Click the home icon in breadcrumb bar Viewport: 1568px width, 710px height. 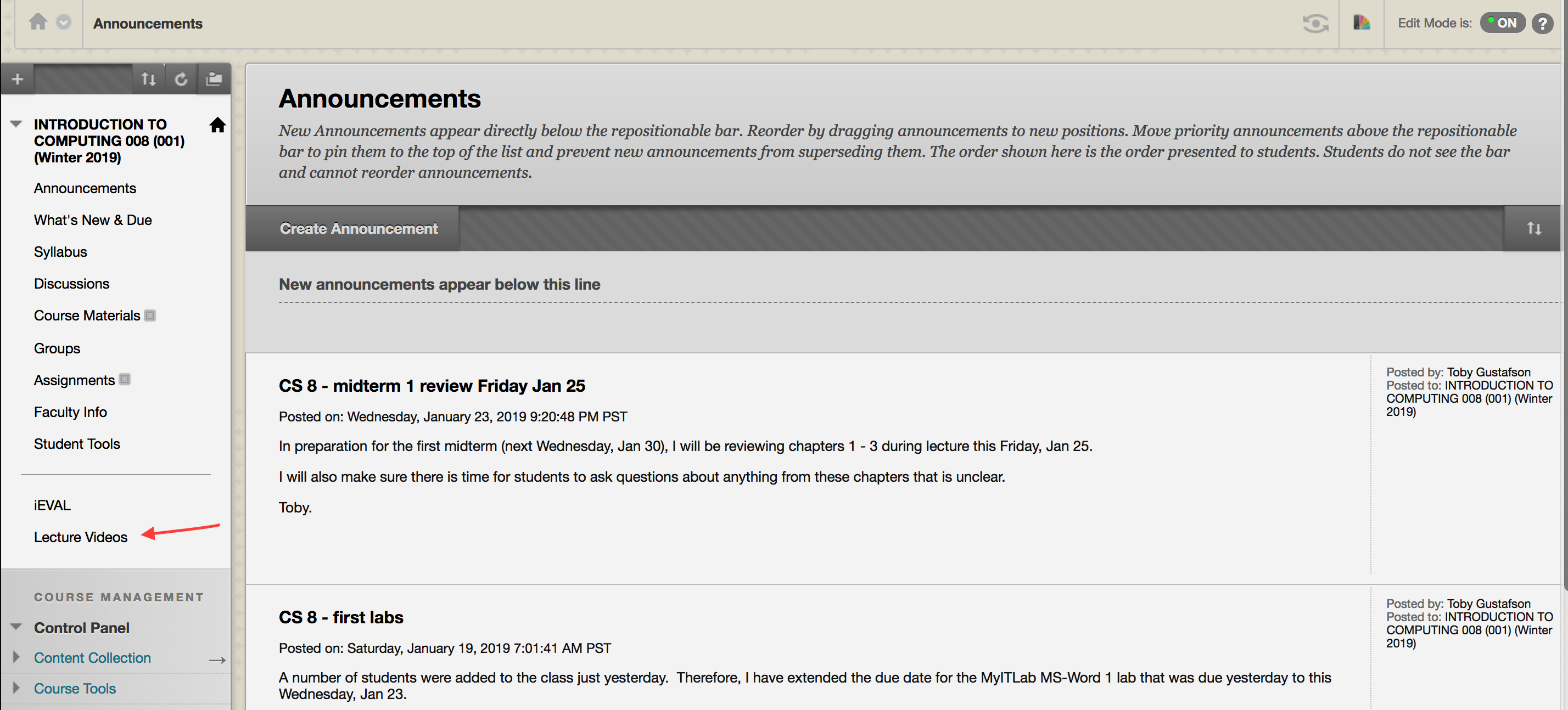click(38, 22)
